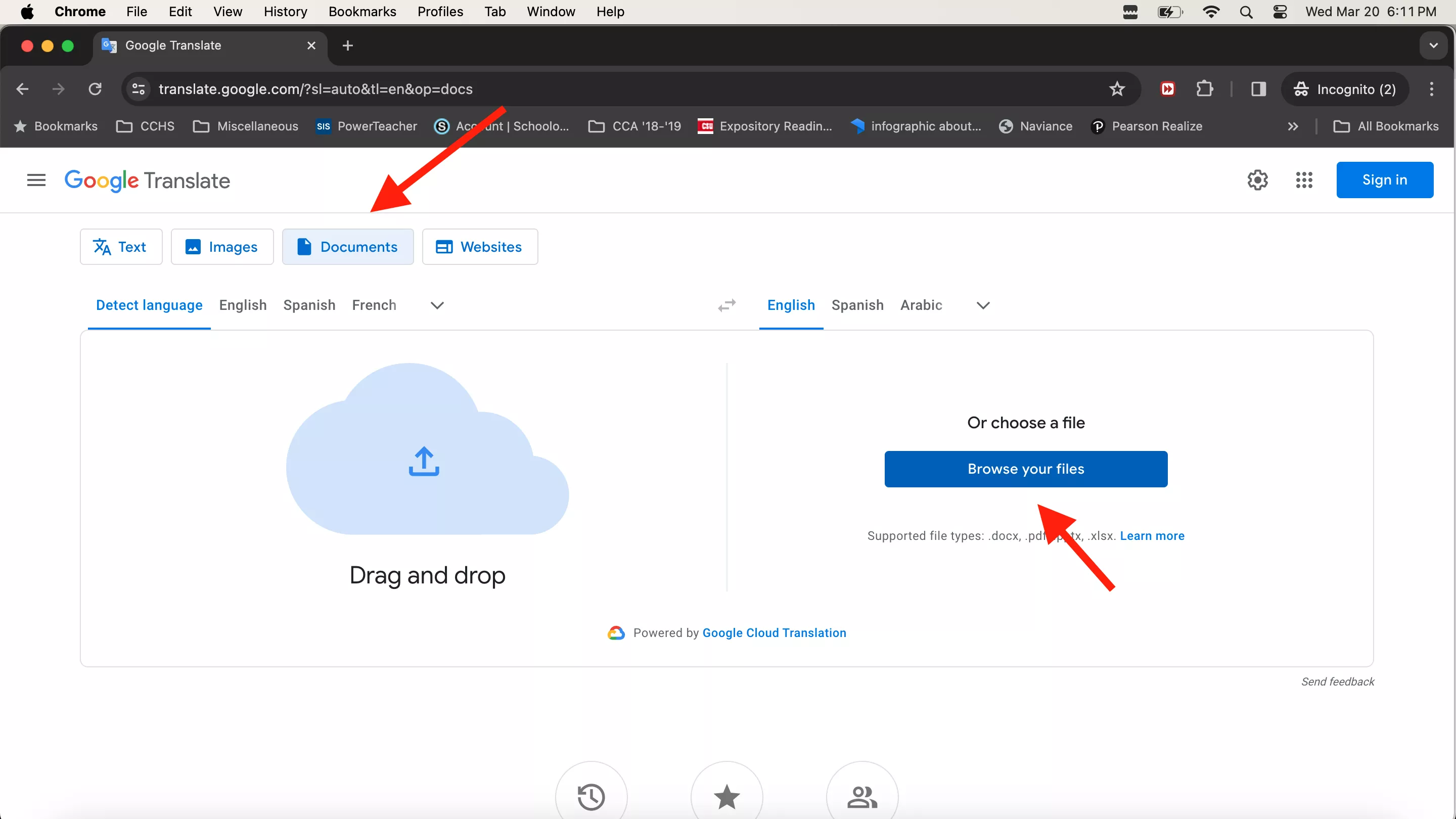
Task: Open the Google apps grid icon
Action: click(1303, 180)
